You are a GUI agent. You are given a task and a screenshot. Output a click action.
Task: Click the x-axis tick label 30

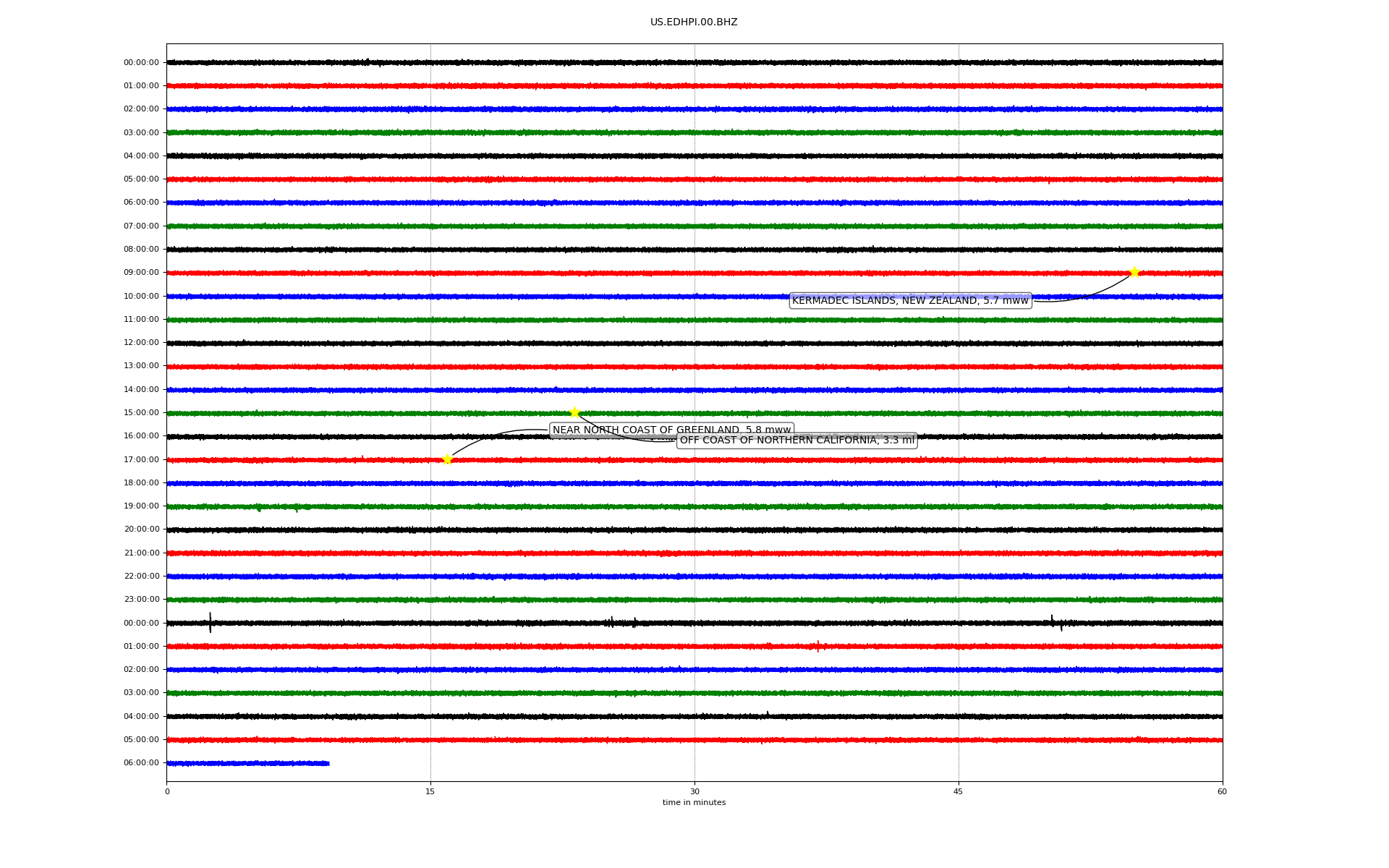[694, 791]
